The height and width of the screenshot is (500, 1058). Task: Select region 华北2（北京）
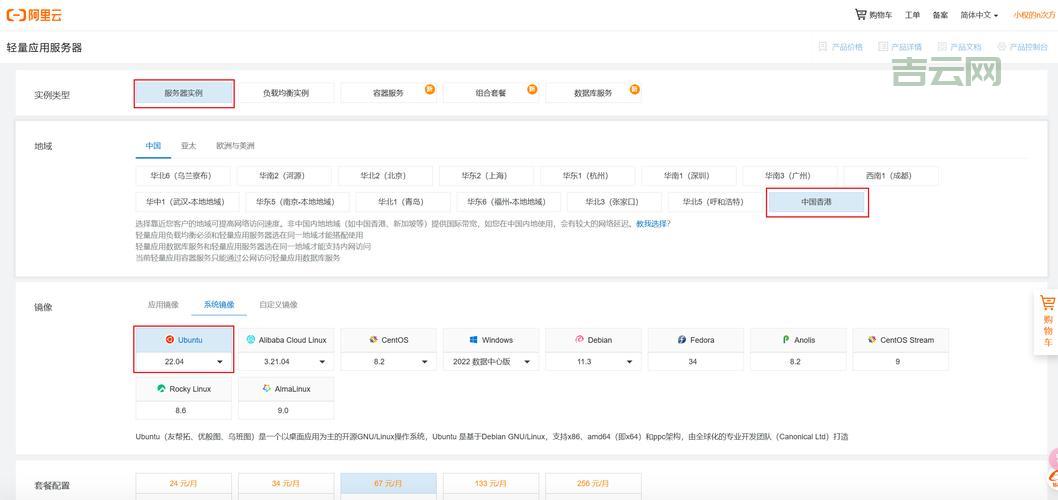coord(383,175)
